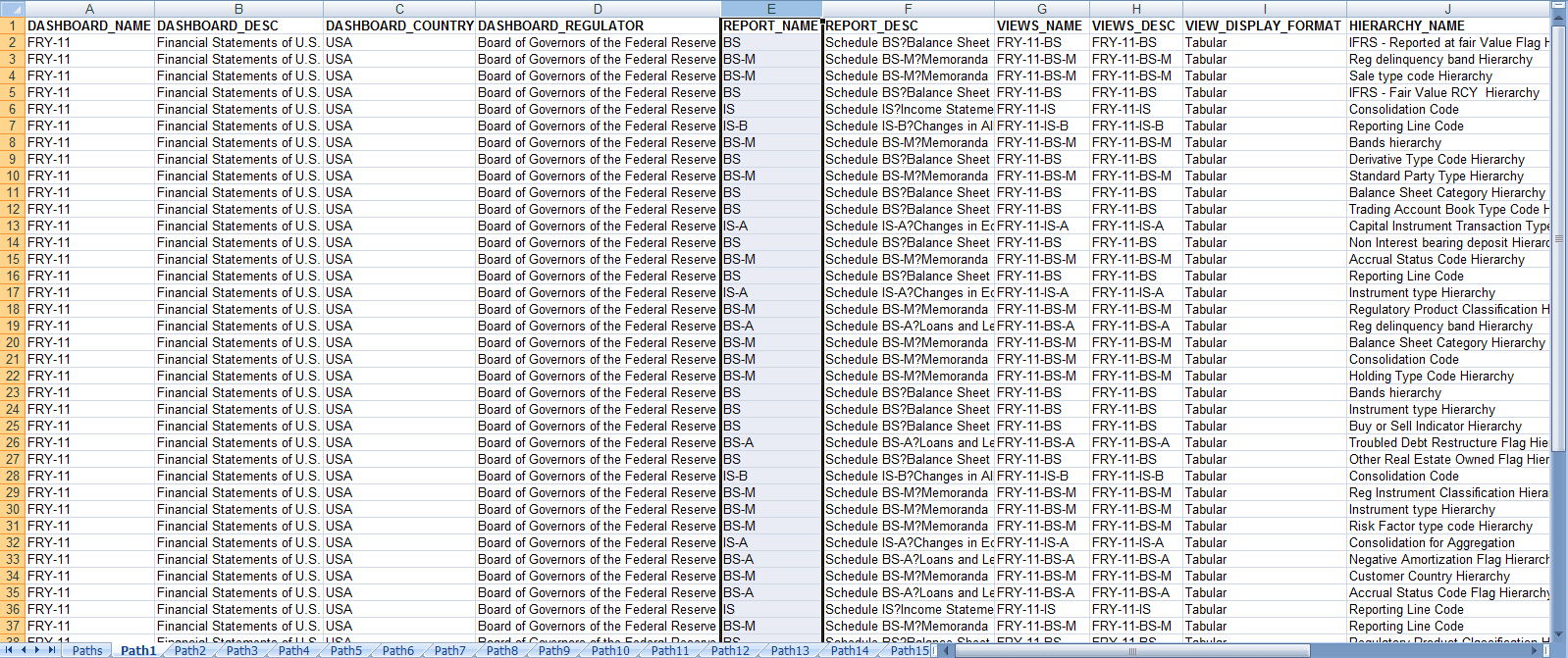
Task: Select column A header
Action: pos(89,9)
